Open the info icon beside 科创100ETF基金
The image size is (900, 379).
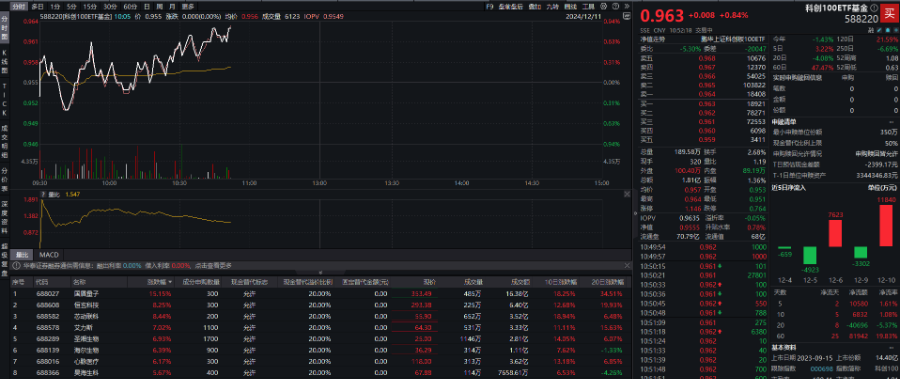[x=874, y=9]
